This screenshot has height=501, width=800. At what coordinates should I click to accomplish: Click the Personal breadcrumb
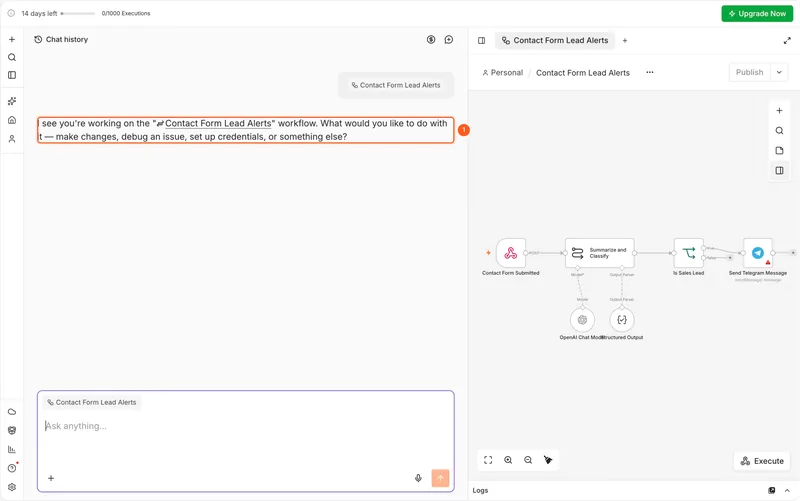503,72
